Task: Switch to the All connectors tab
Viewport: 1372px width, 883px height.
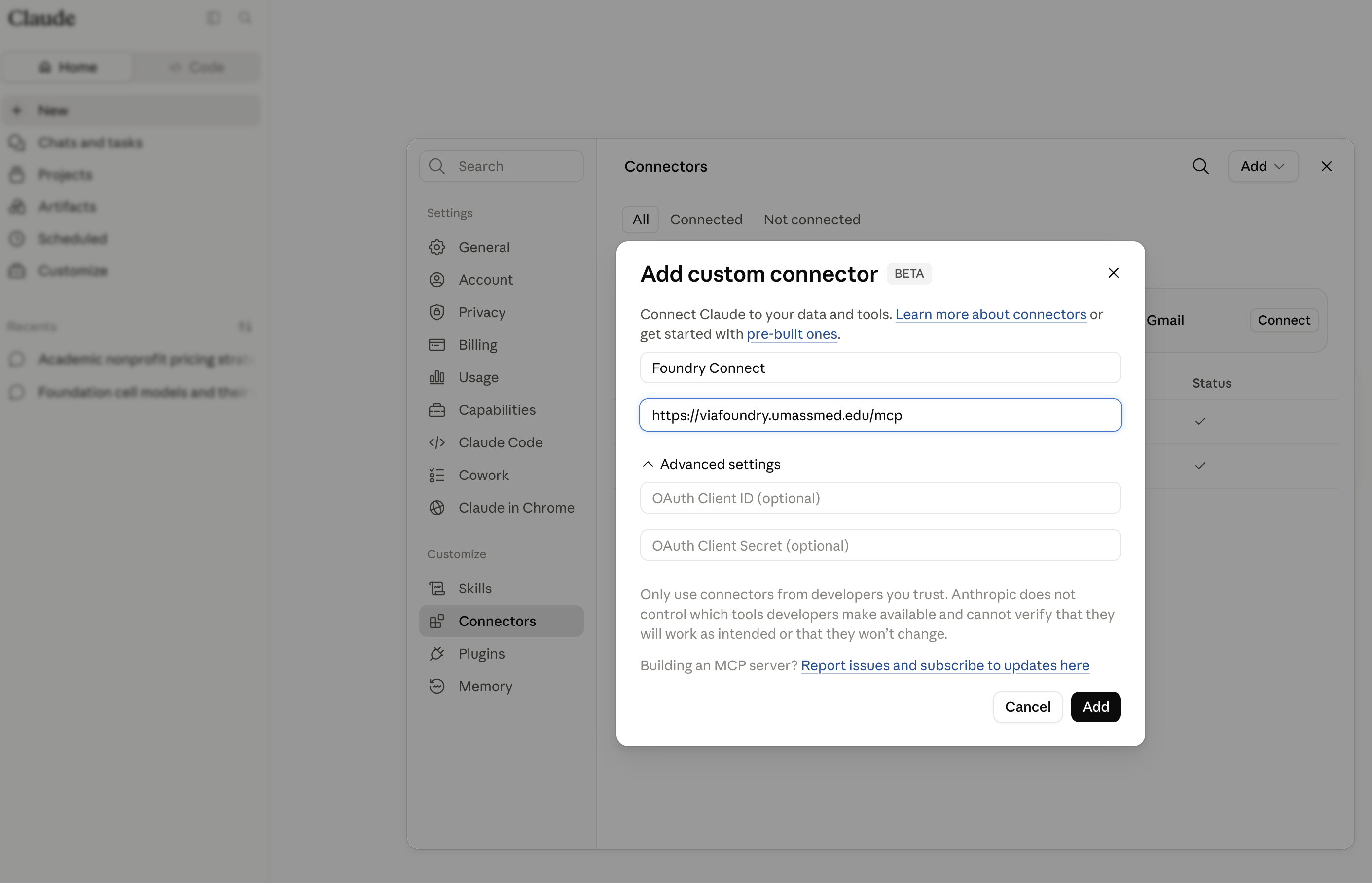Action: click(x=640, y=220)
